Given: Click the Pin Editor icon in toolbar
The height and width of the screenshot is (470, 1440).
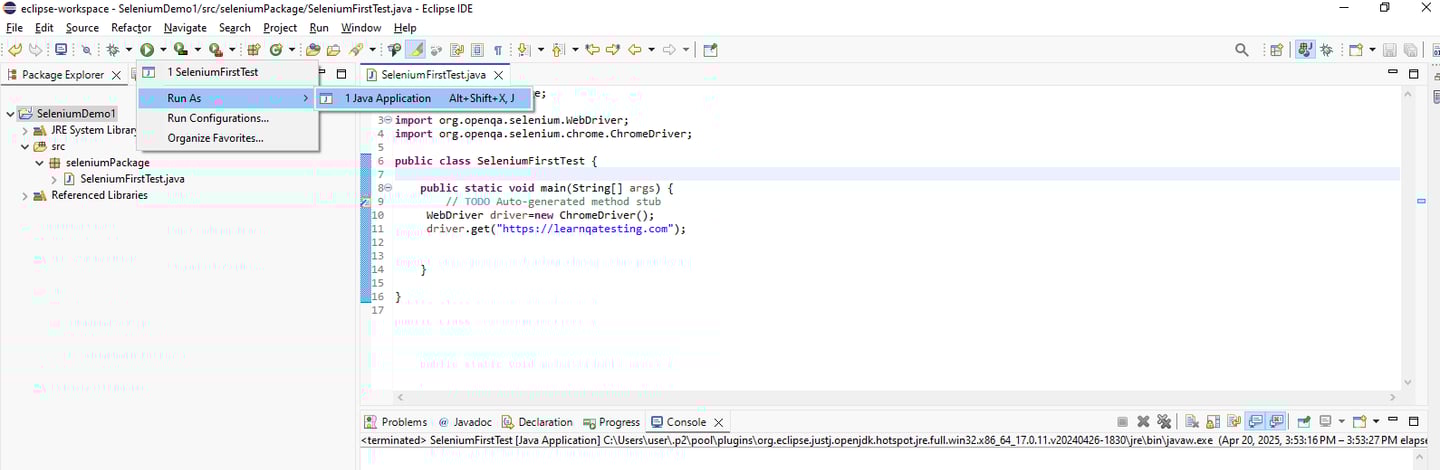Looking at the screenshot, I should [709, 50].
